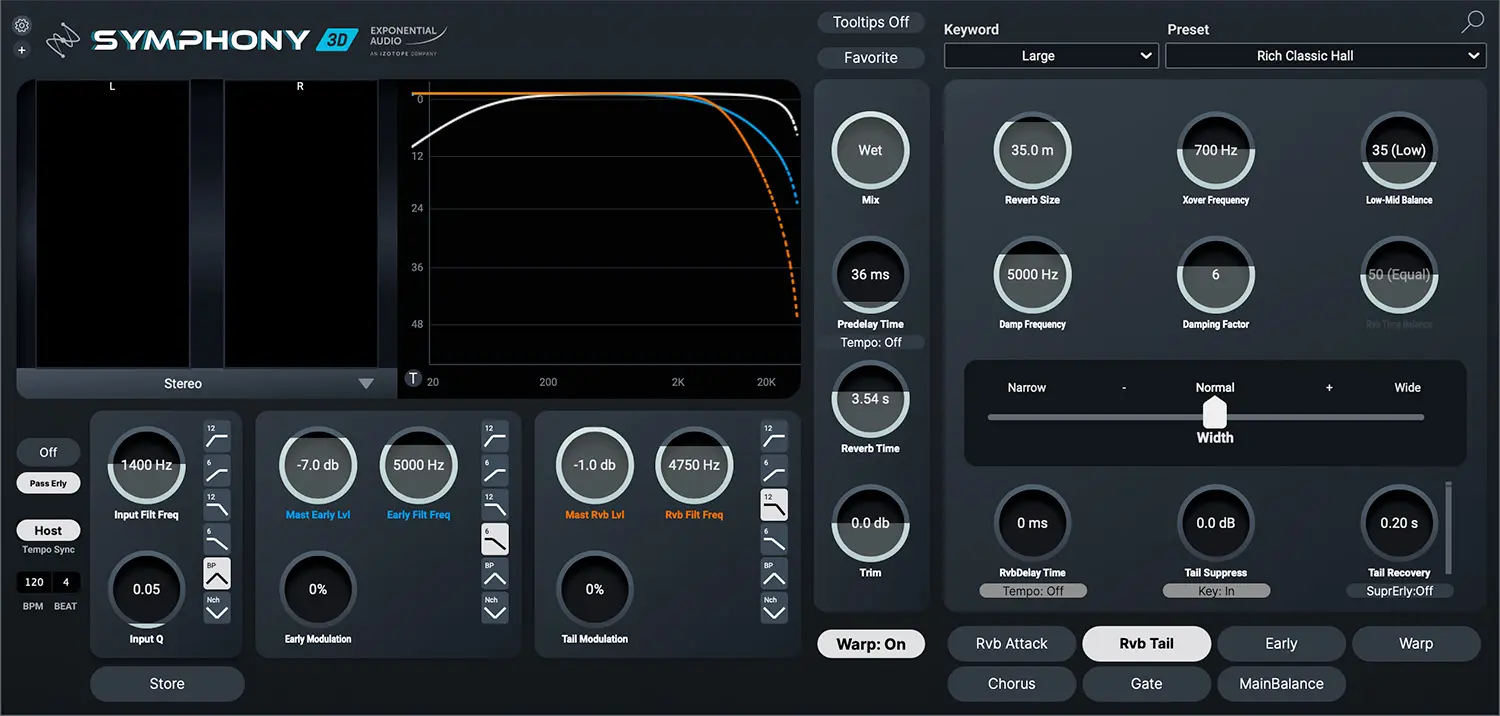Switch to the Early tab
The width and height of the screenshot is (1500, 716).
1281,643
